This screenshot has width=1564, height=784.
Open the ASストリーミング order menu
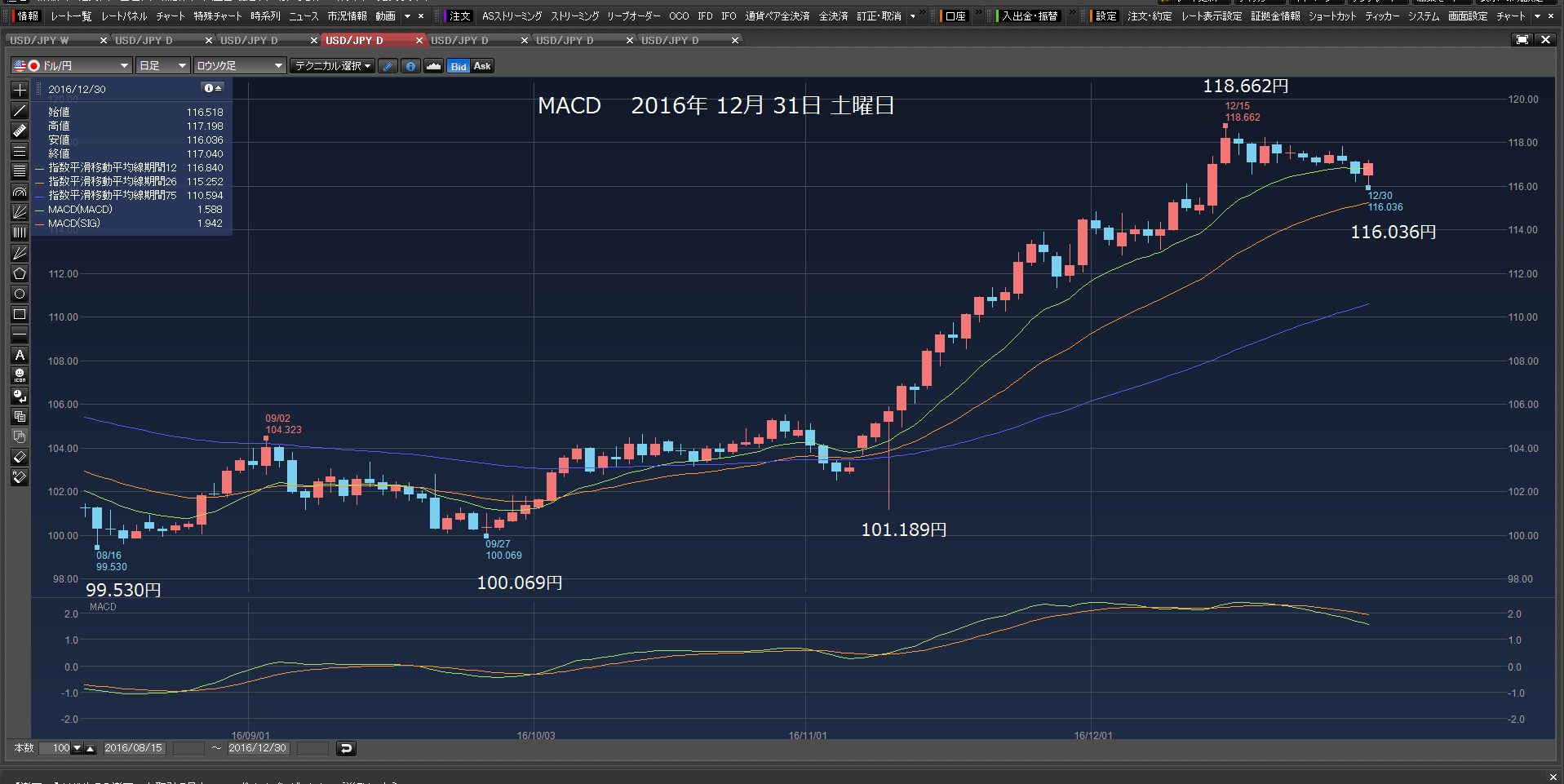[x=512, y=16]
